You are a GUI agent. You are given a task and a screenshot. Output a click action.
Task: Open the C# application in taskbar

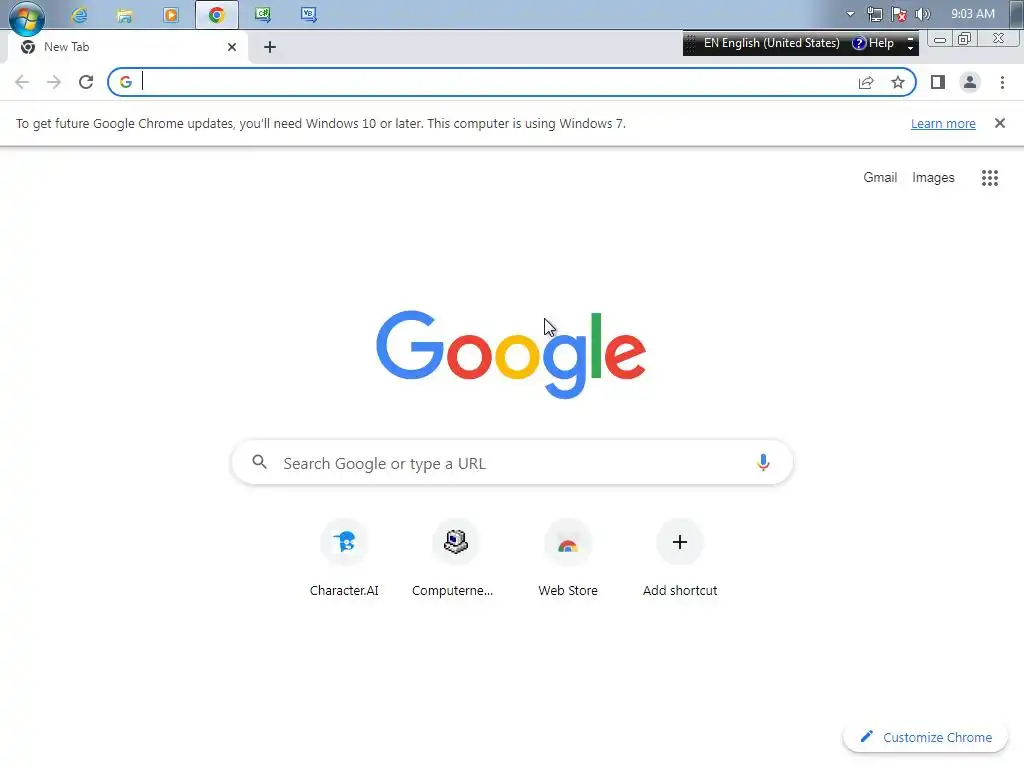pyautogui.click(x=263, y=14)
